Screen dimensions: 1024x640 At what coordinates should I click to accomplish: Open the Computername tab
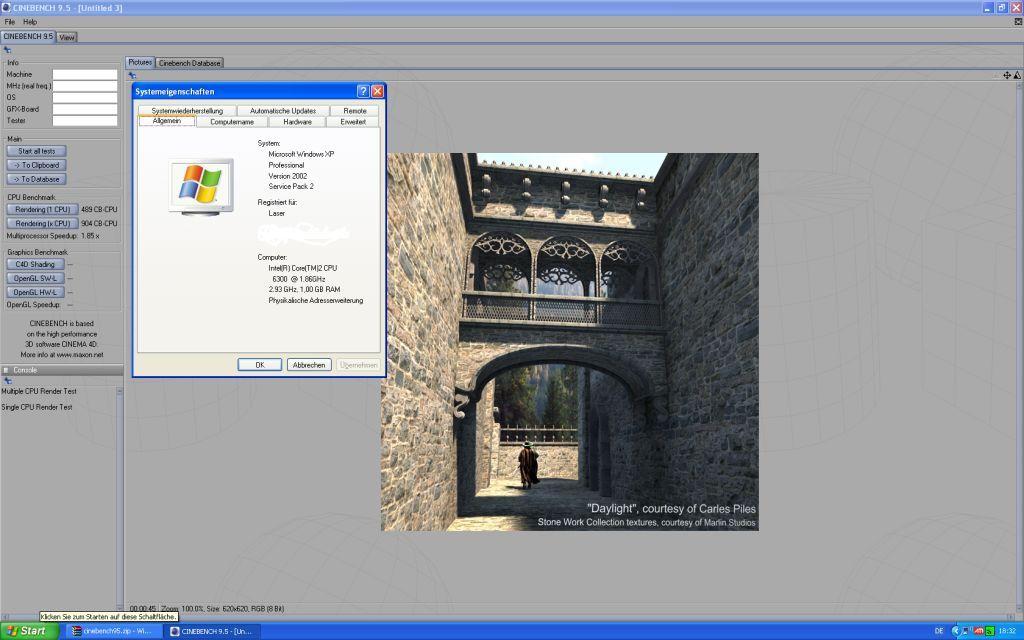click(232, 122)
